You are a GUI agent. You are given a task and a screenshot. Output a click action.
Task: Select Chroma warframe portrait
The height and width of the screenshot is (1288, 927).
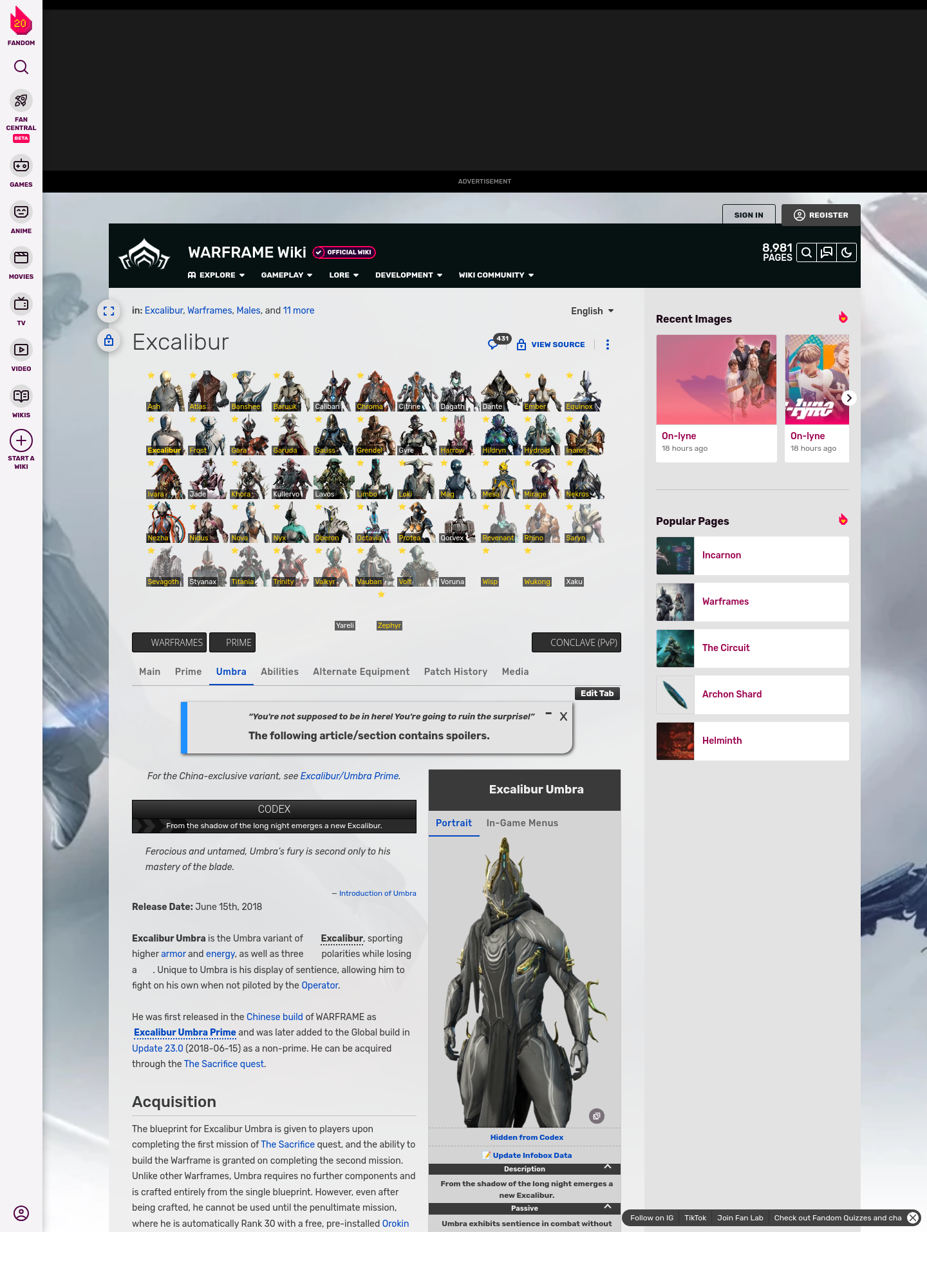coord(375,391)
